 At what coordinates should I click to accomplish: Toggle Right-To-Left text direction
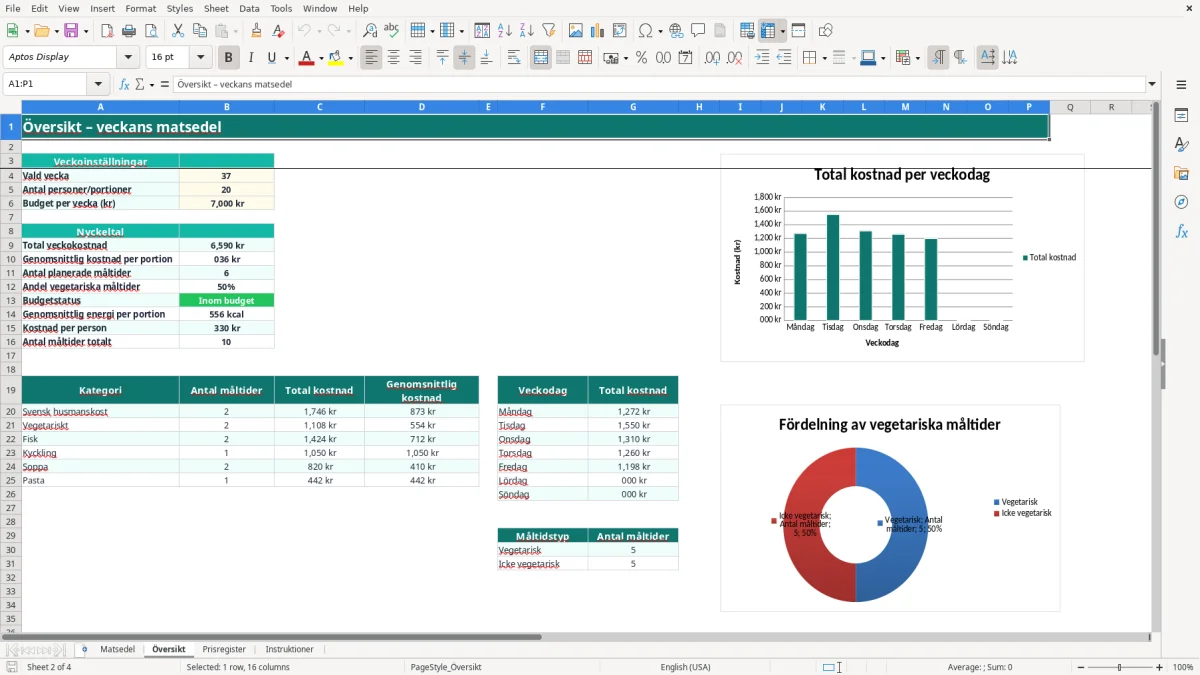point(960,58)
